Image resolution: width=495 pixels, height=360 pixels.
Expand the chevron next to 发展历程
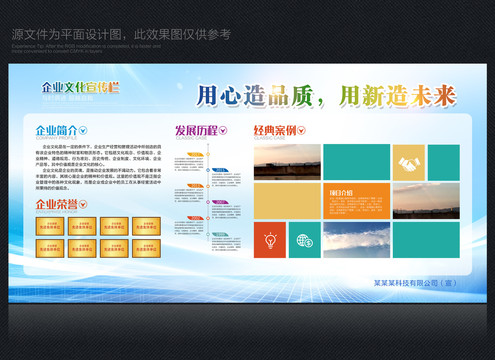click(223, 131)
